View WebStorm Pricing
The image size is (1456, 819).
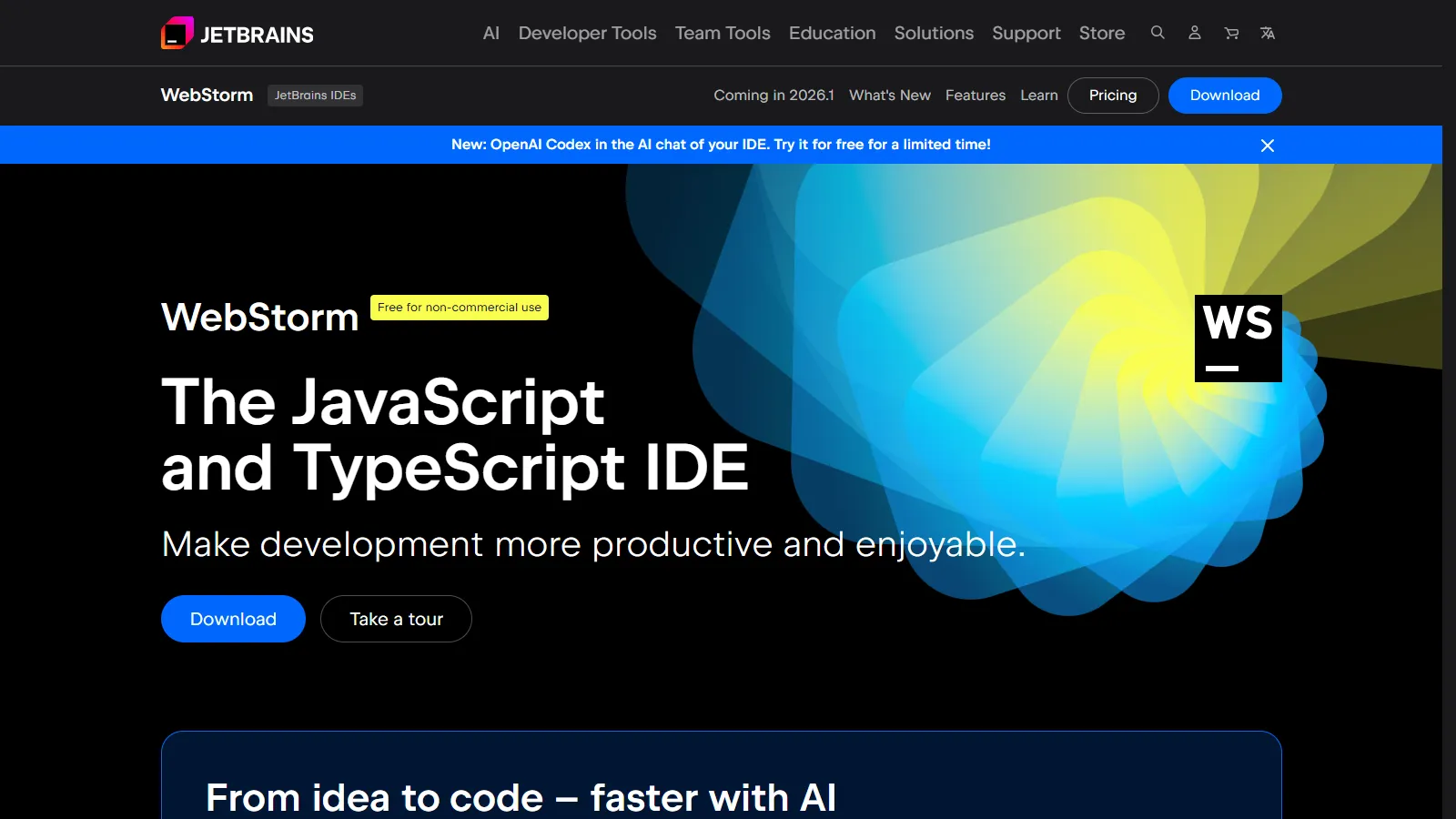(1113, 95)
